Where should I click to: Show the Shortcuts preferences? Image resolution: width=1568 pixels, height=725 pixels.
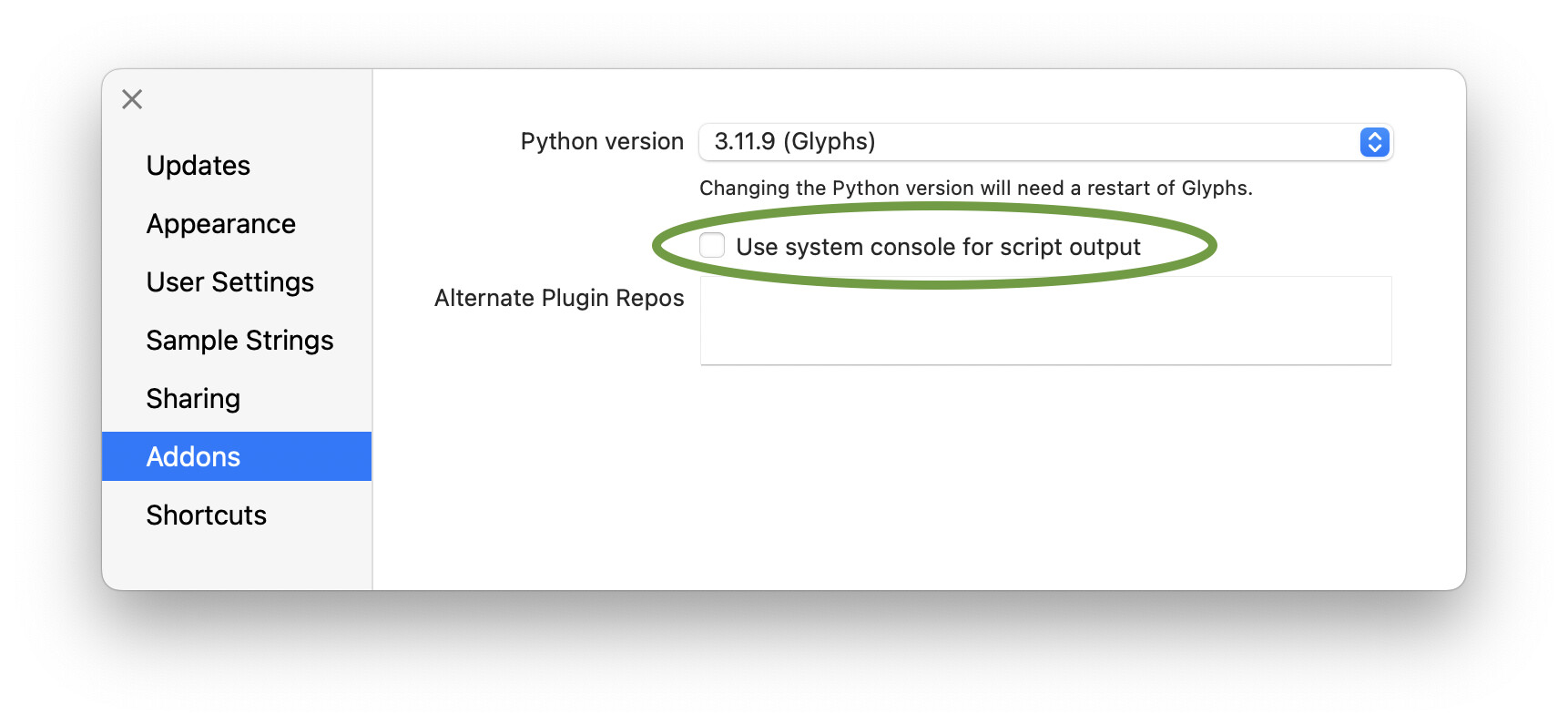point(206,516)
